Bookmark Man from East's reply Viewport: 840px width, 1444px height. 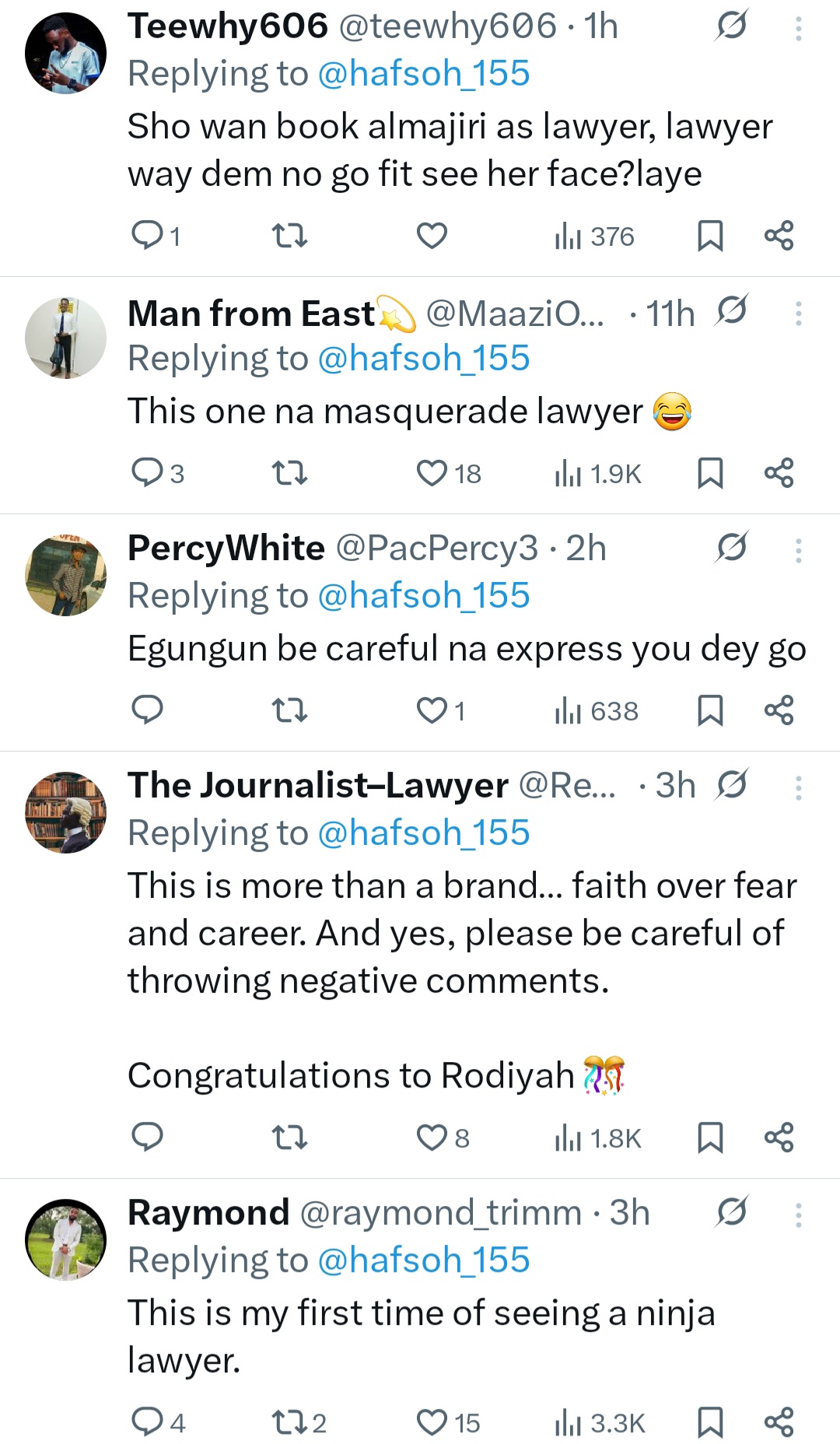(x=710, y=473)
